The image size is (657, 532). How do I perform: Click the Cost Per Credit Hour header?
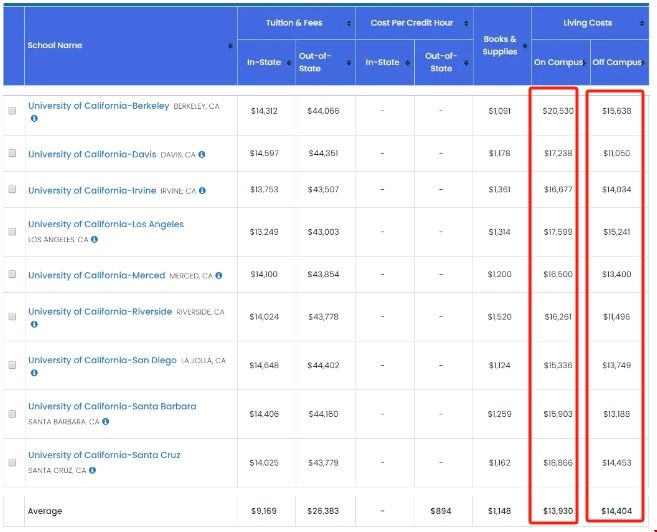click(x=412, y=23)
